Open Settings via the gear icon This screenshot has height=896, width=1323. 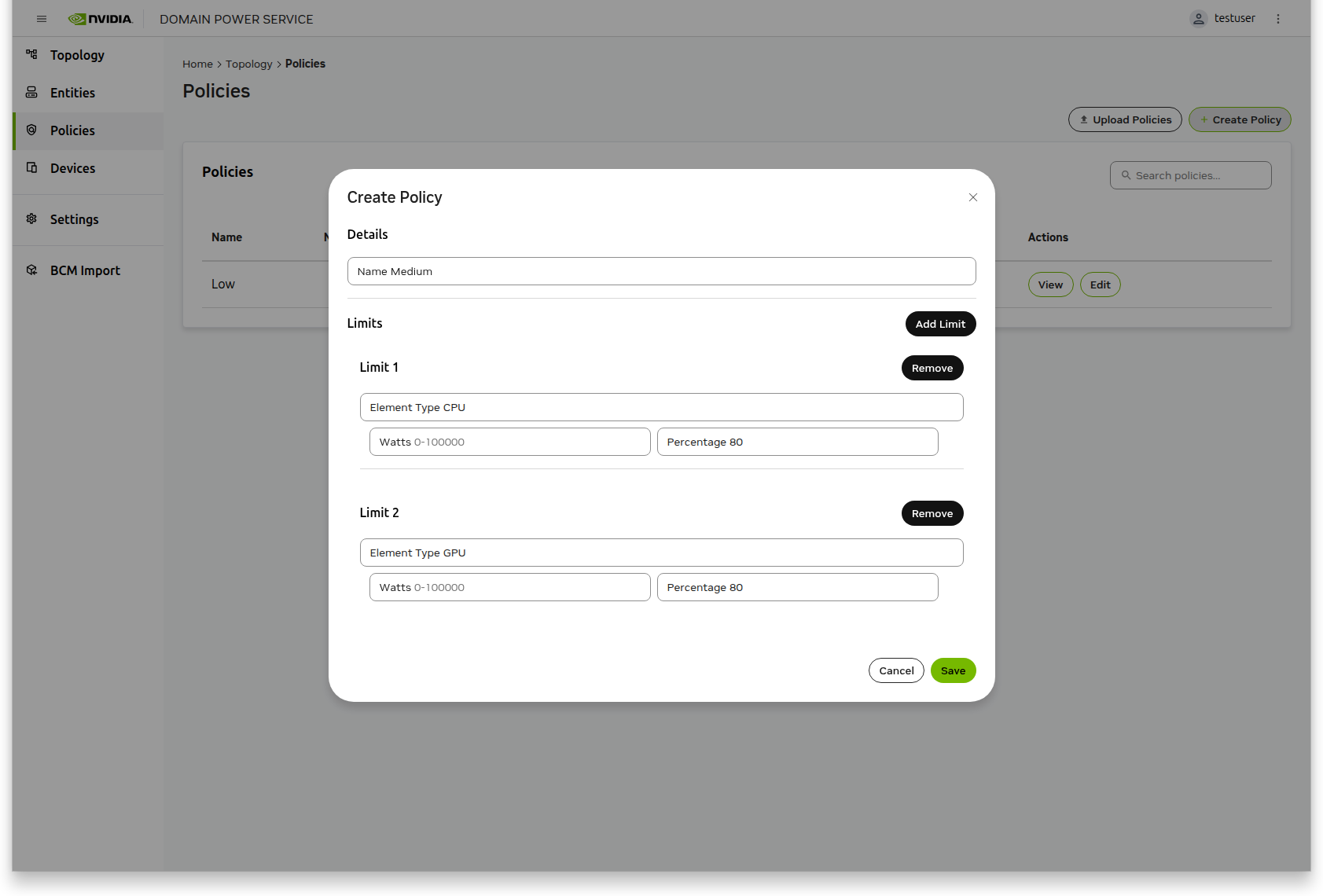pyautogui.click(x=31, y=219)
